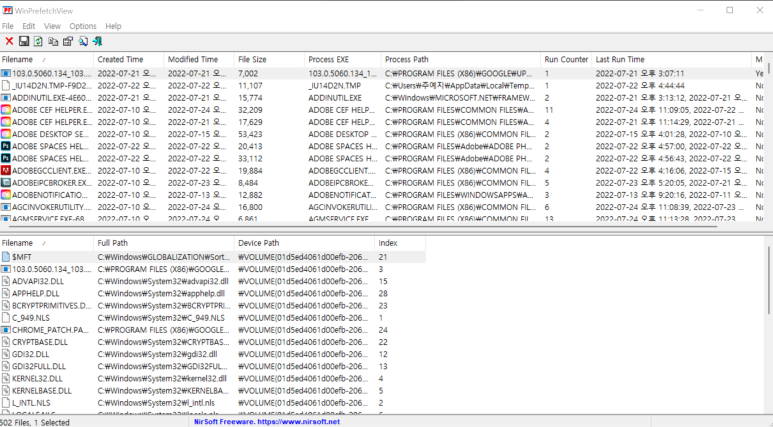Select GDI32.DLL row in lower pane
The width and height of the screenshot is (773, 427).
click(212, 354)
